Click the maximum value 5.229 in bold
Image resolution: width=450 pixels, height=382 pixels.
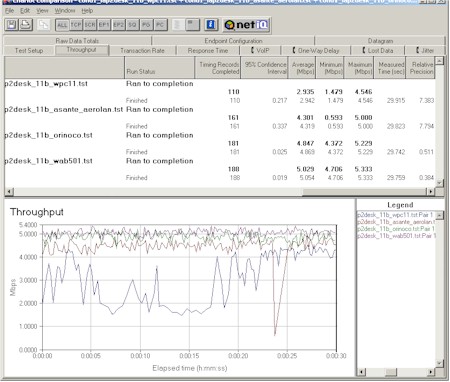[363, 143]
